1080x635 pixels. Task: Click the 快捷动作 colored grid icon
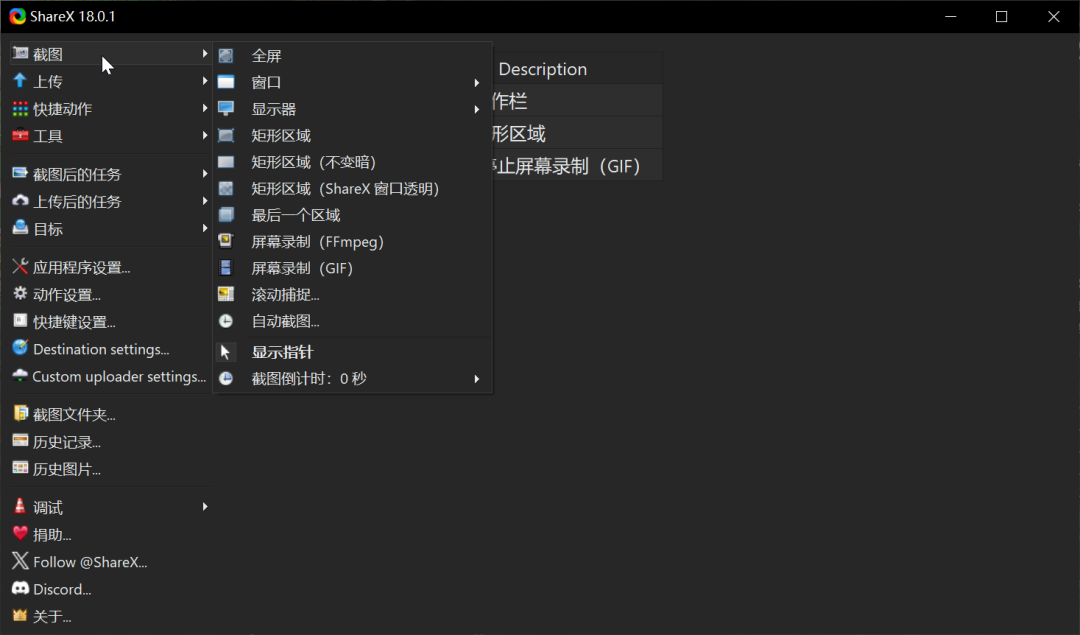(x=20, y=108)
